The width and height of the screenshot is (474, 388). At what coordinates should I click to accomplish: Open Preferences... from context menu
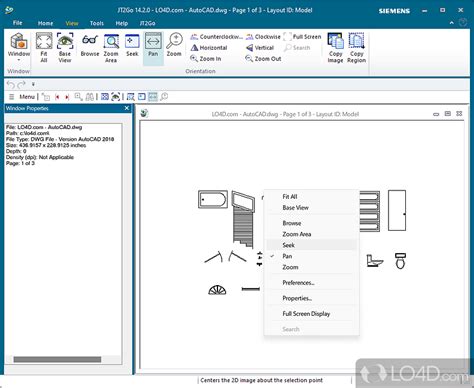coord(311,283)
